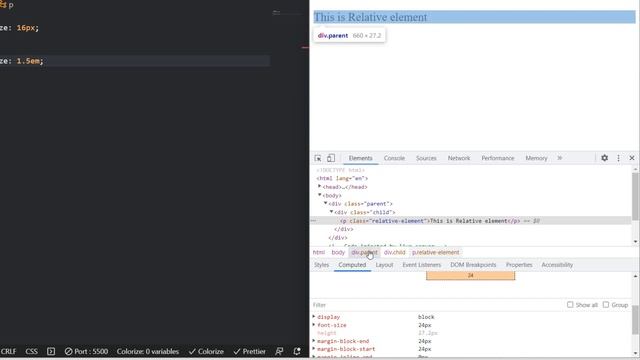Expand the margin-block-start computed property
Screen dimensions: 640x360
314,349
